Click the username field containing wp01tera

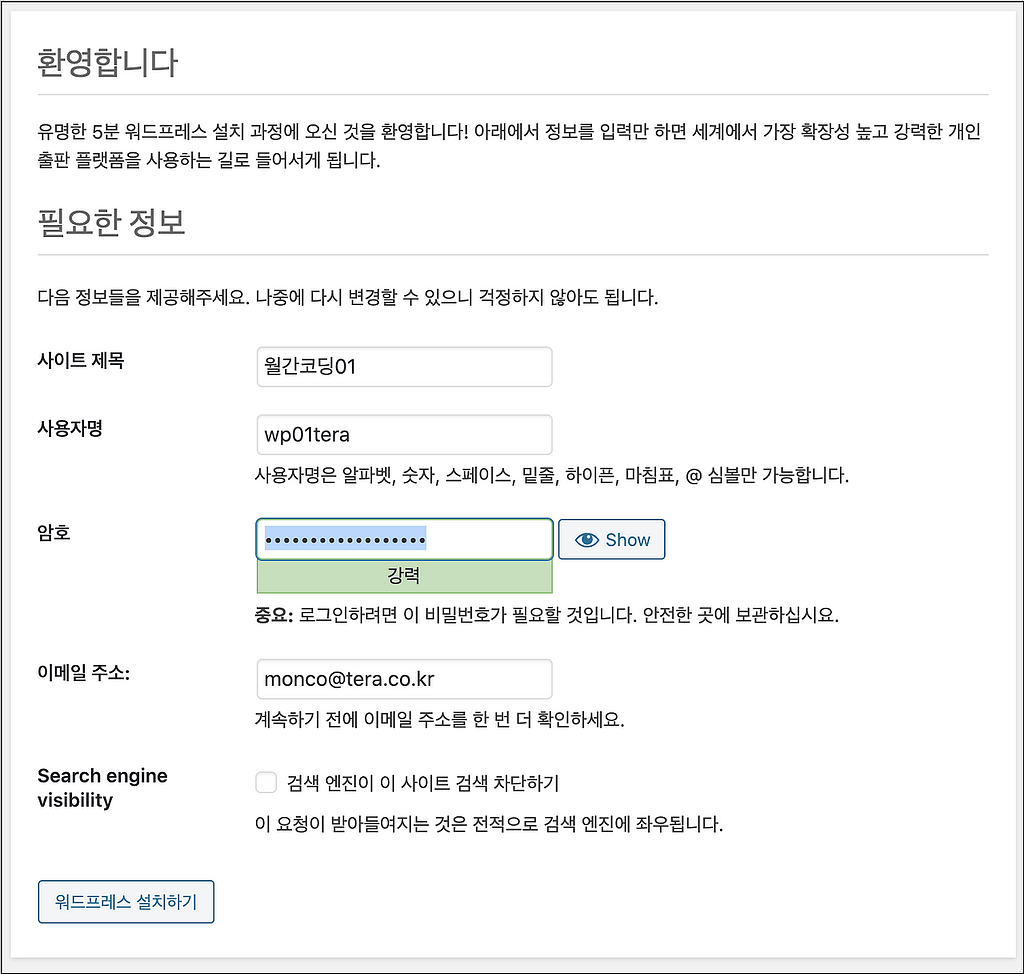(404, 434)
